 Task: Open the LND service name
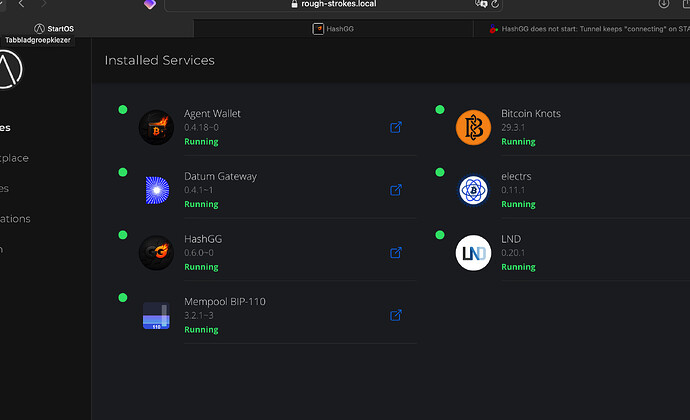click(x=511, y=239)
